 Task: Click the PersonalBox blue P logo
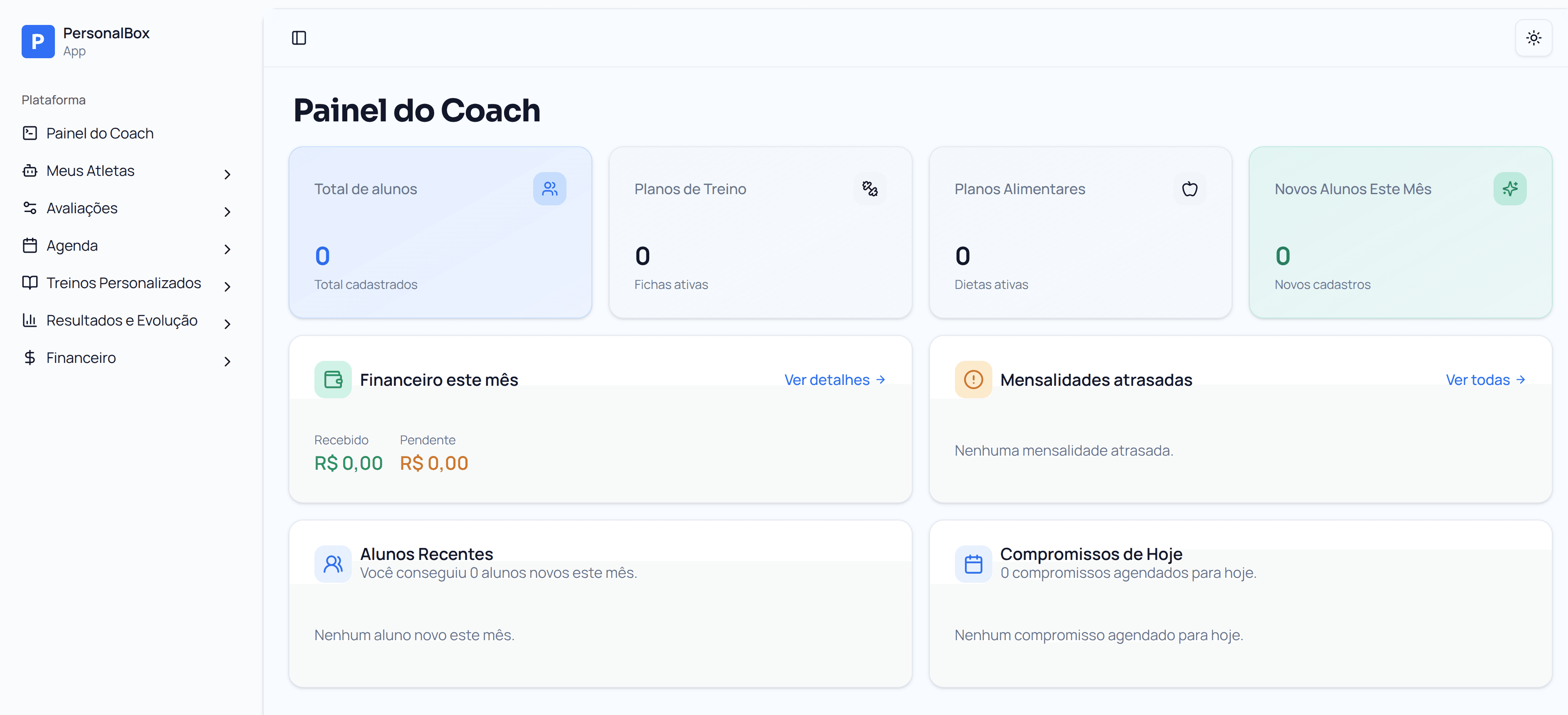[38, 42]
